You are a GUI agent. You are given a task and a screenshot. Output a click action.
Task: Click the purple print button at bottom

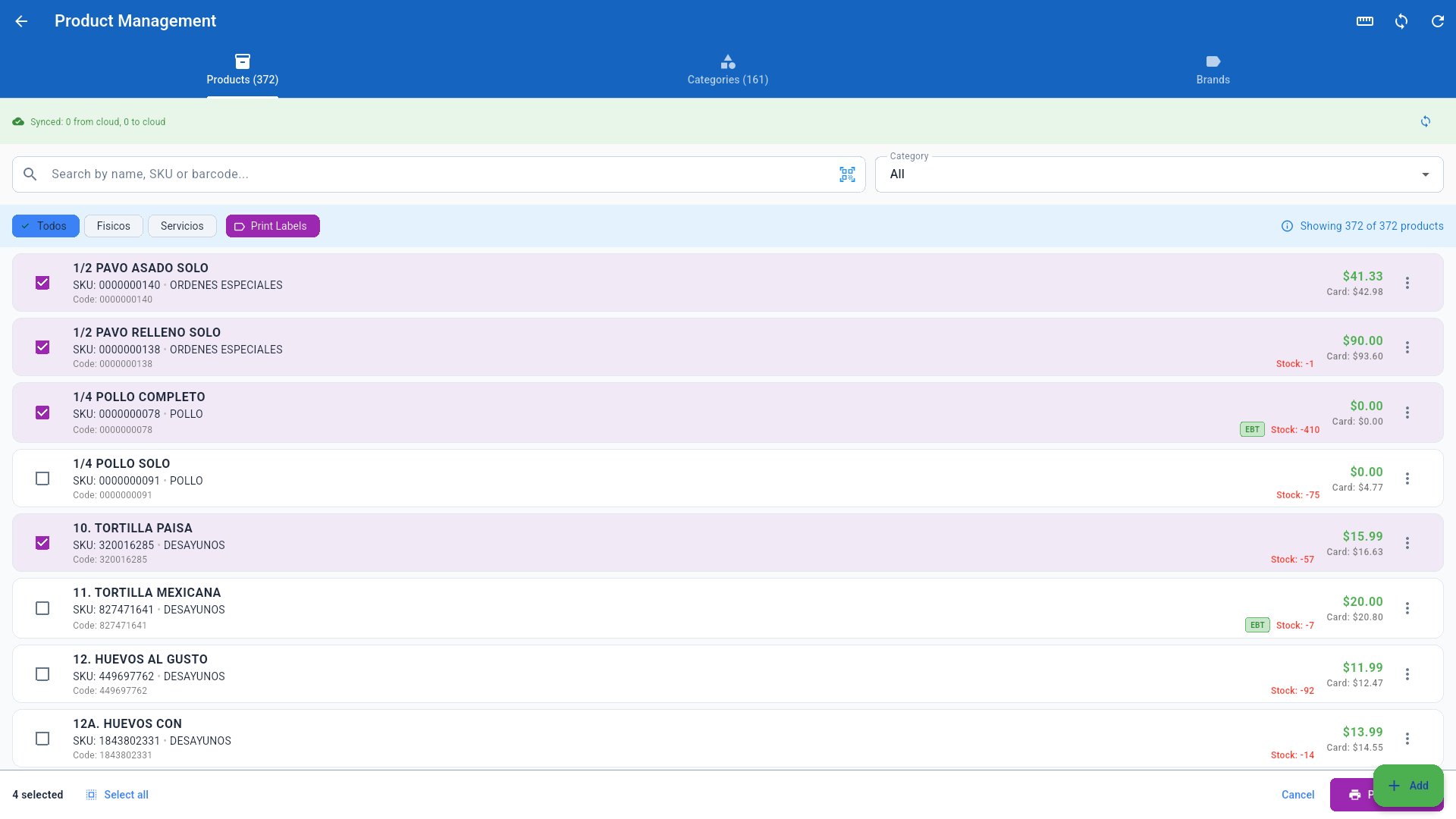click(x=1352, y=795)
